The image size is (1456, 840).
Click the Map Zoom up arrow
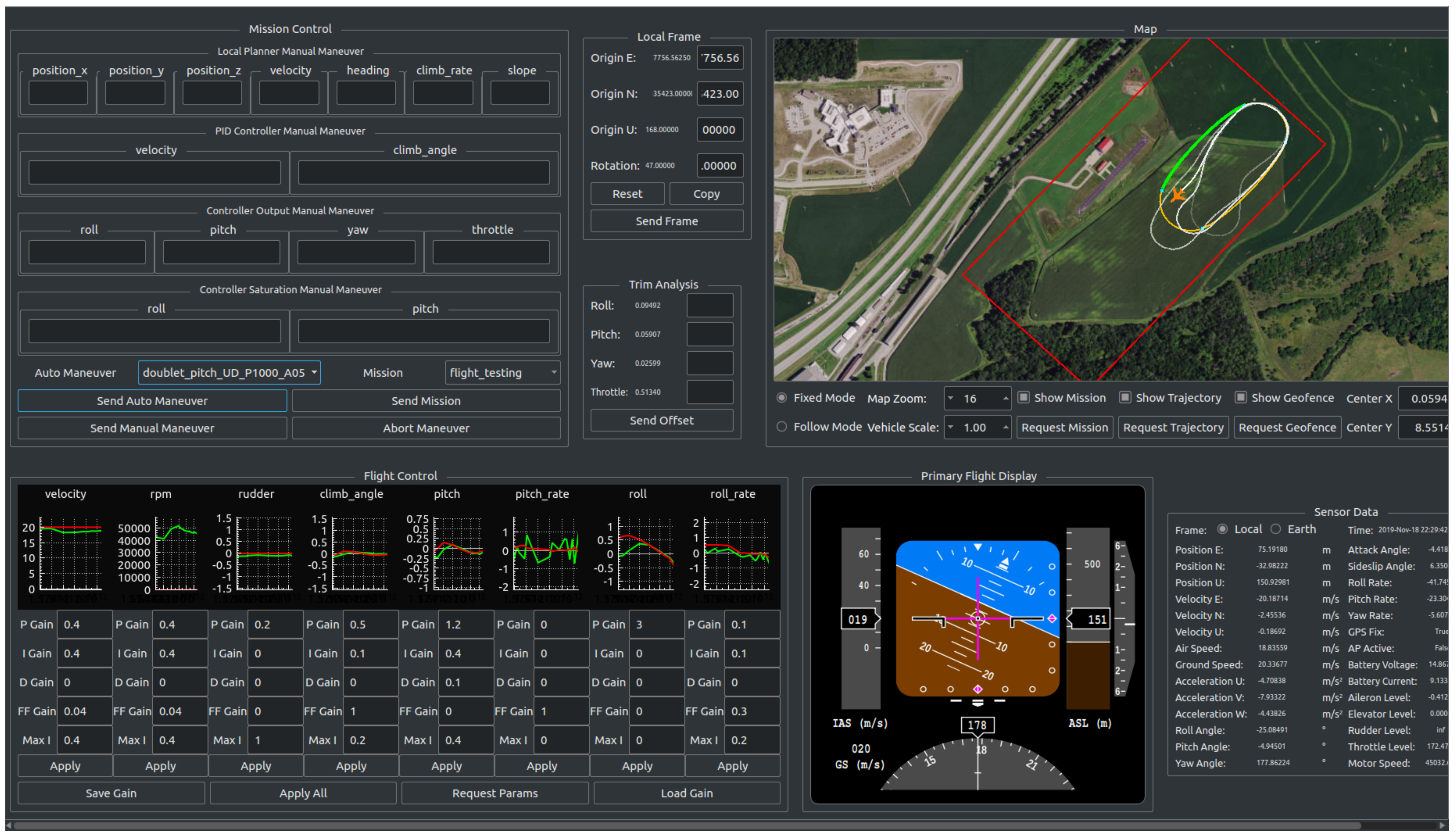click(x=1005, y=398)
